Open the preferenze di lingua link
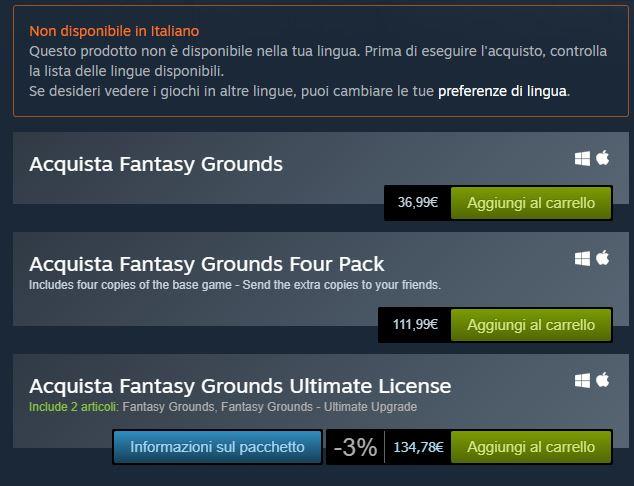This screenshot has height=486, width=634. pyautogui.click(x=502, y=91)
